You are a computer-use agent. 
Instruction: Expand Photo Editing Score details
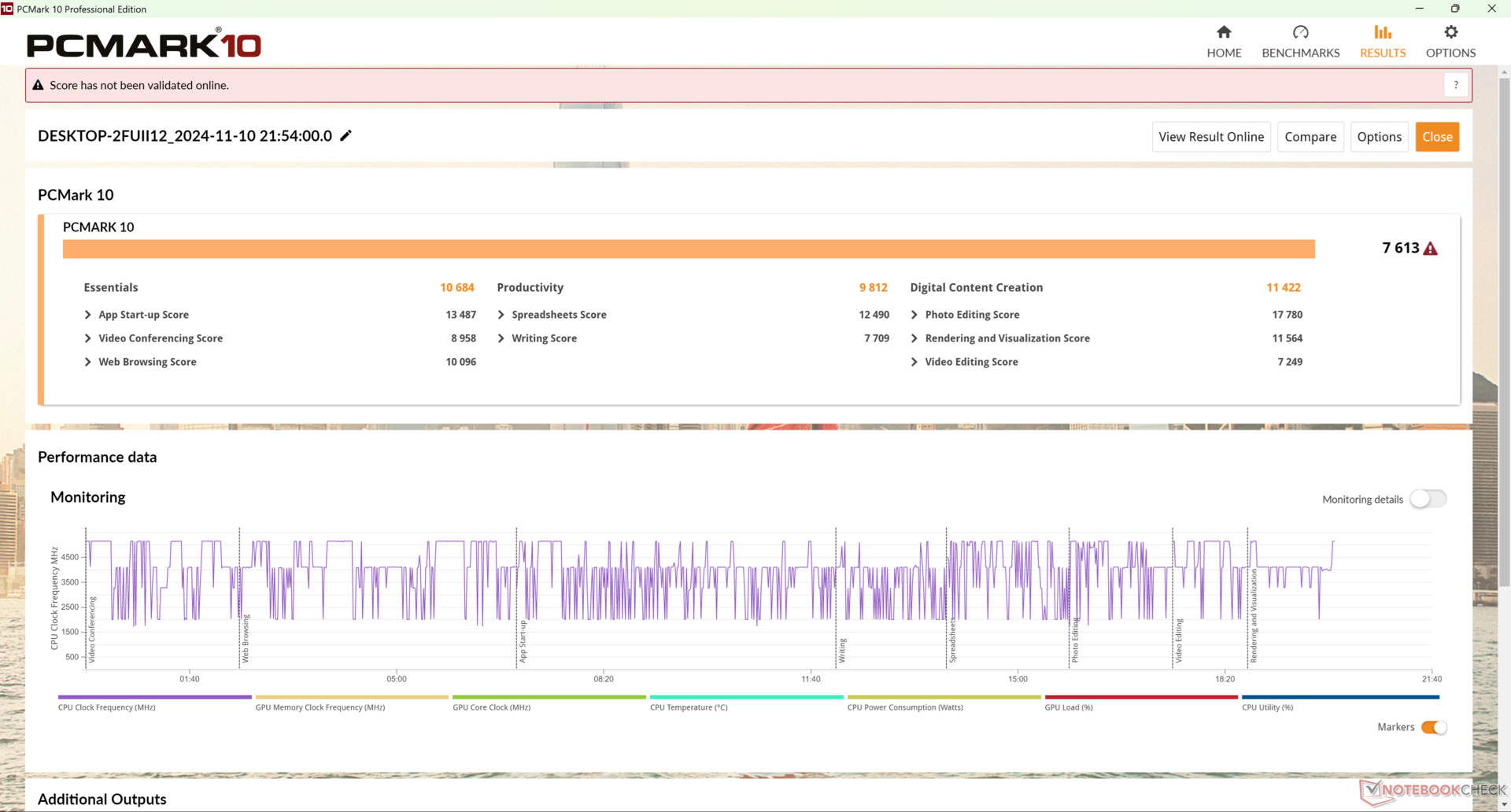(914, 315)
